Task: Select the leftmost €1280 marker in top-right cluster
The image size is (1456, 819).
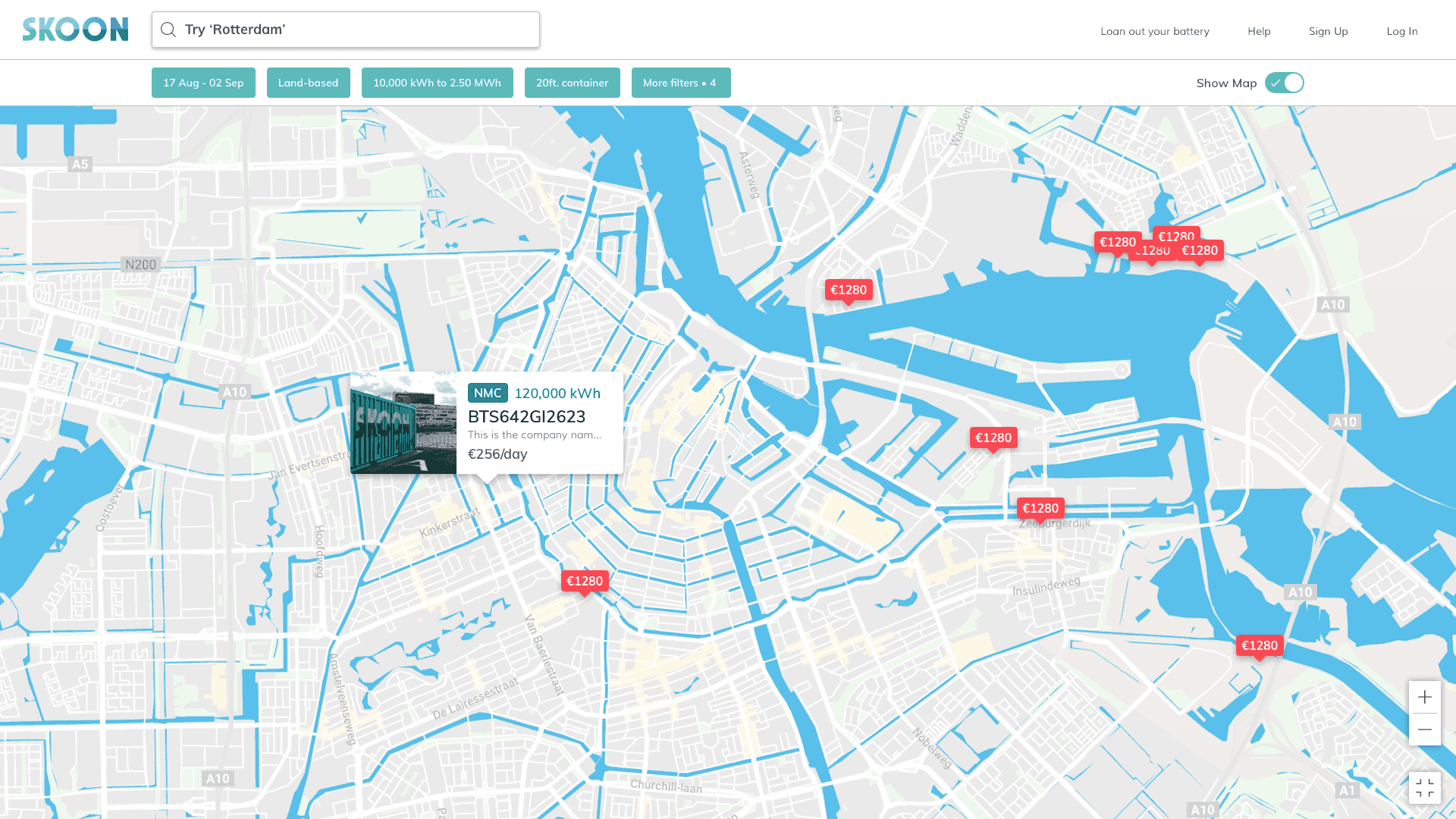Action: click(x=1118, y=243)
